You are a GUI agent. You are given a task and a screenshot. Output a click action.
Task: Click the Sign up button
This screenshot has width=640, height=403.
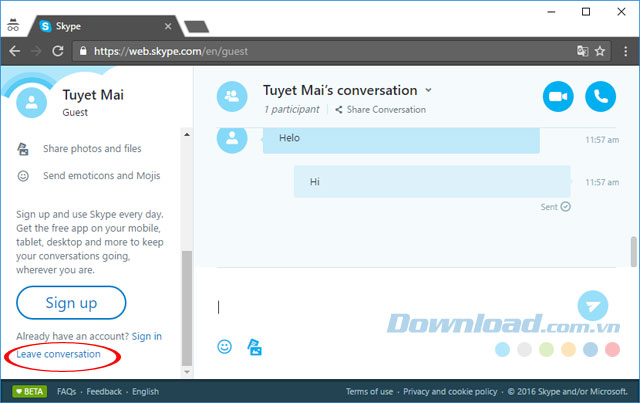pos(71,303)
